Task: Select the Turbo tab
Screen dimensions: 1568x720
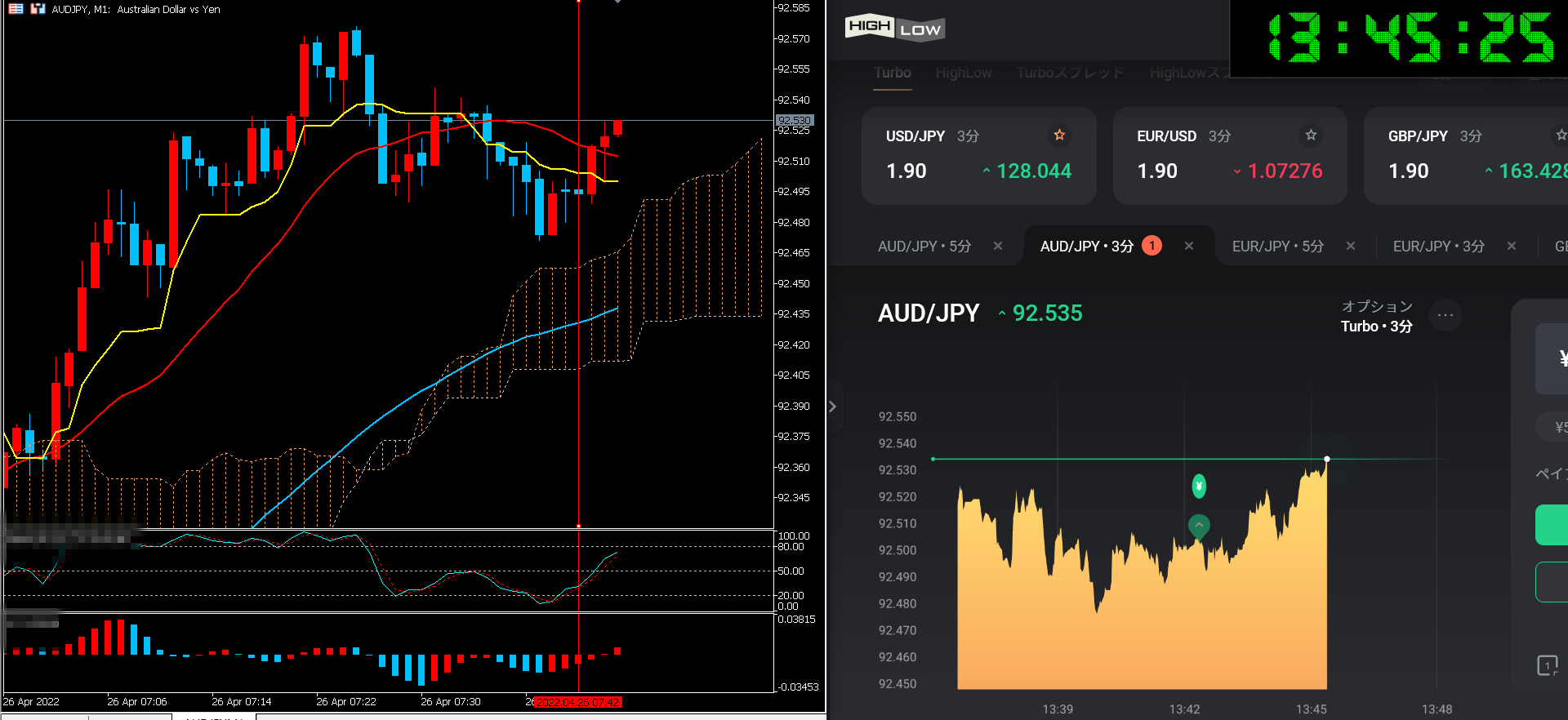Action: pyautogui.click(x=892, y=73)
